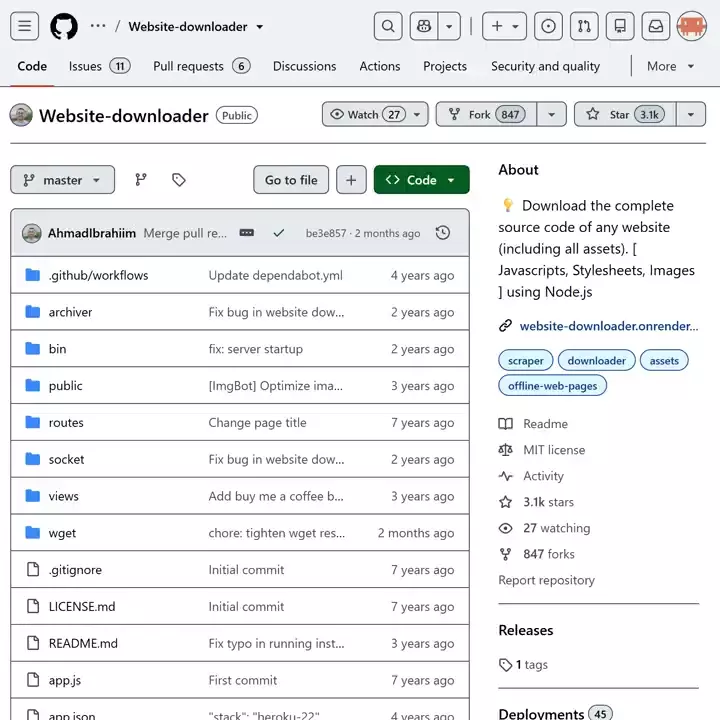
Task: Open the .github/workflows folder
Action: (x=98, y=276)
